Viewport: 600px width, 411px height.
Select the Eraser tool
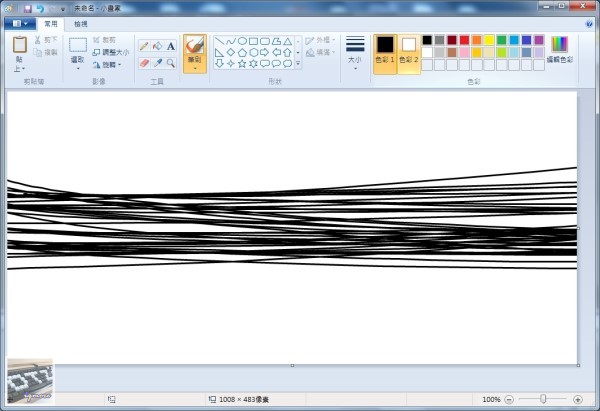pyautogui.click(x=144, y=63)
